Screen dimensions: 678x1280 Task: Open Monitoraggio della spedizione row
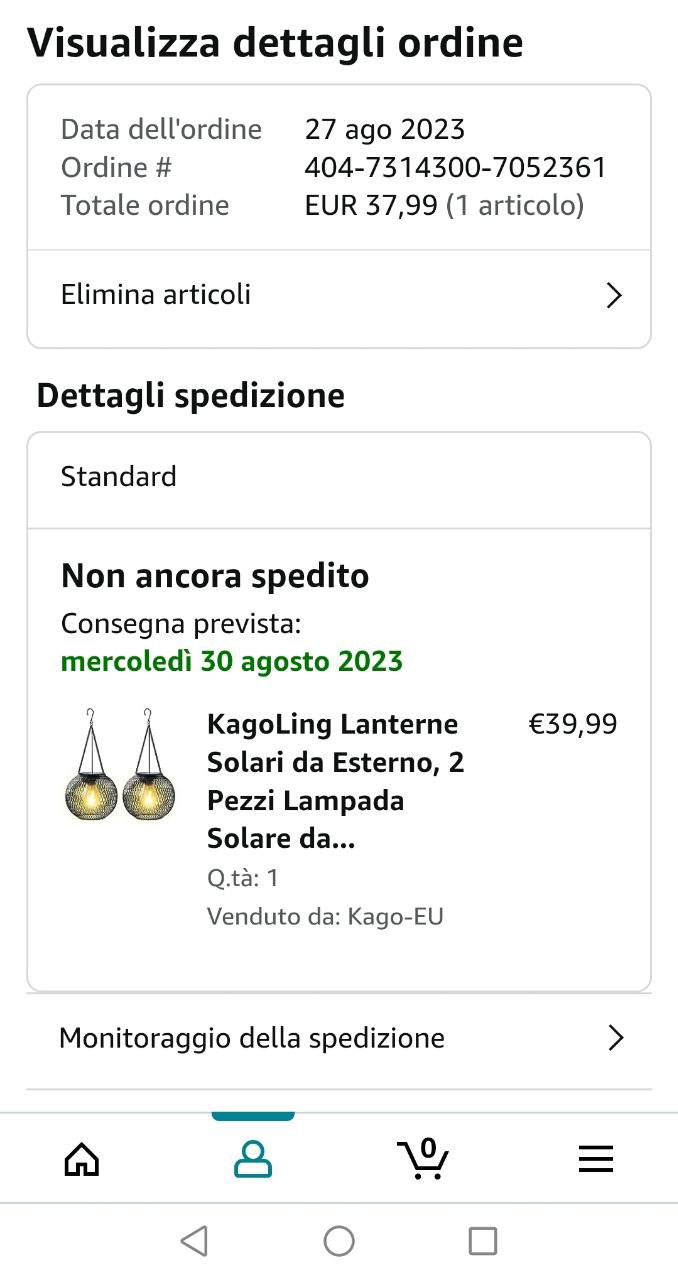pos(252,1038)
